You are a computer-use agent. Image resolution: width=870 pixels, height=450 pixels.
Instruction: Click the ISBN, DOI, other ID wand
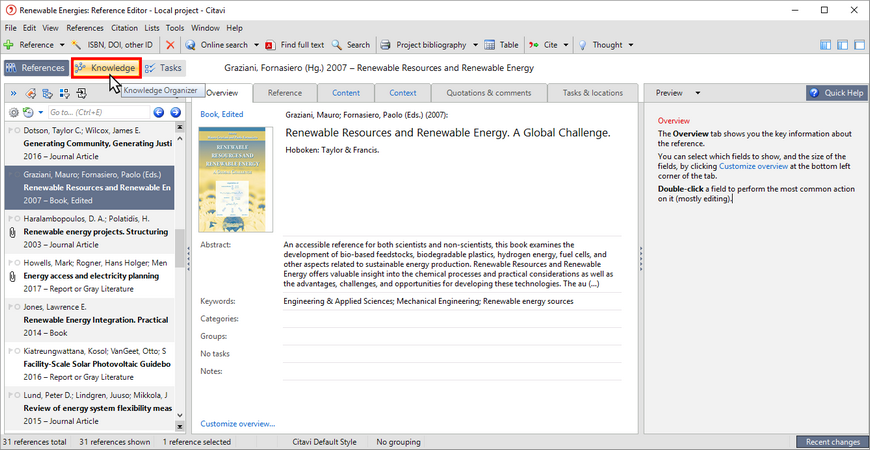[x=77, y=45]
